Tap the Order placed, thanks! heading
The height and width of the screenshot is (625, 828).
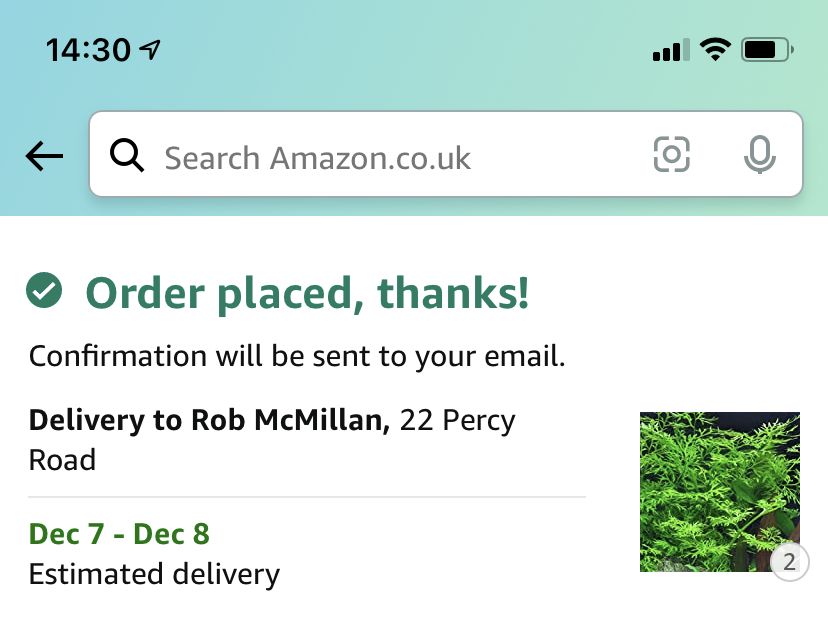tap(307, 293)
